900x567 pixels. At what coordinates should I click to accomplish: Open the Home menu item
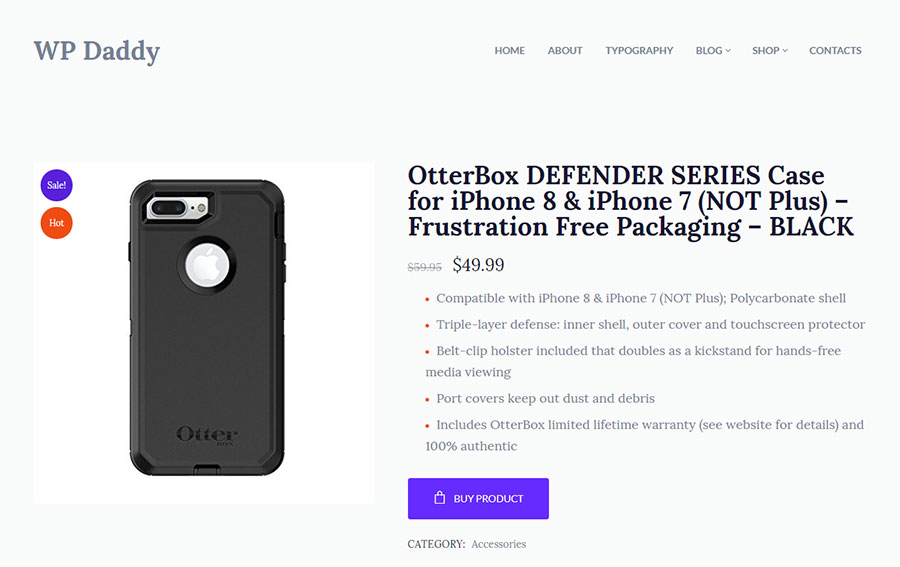pyautogui.click(x=510, y=51)
